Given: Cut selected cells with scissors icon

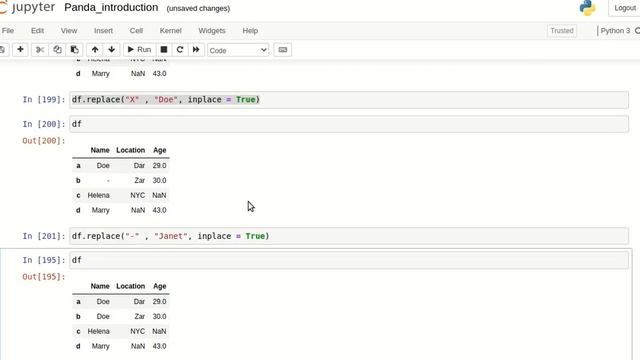Looking at the screenshot, I should click(40, 50).
